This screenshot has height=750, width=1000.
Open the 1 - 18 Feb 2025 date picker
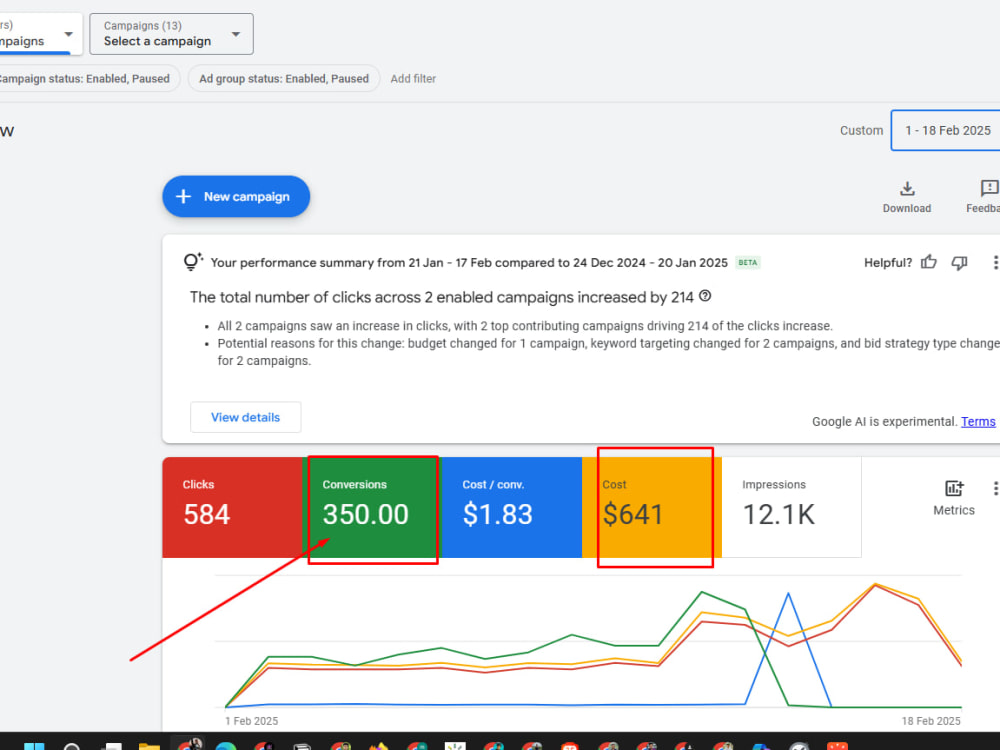point(946,130)
